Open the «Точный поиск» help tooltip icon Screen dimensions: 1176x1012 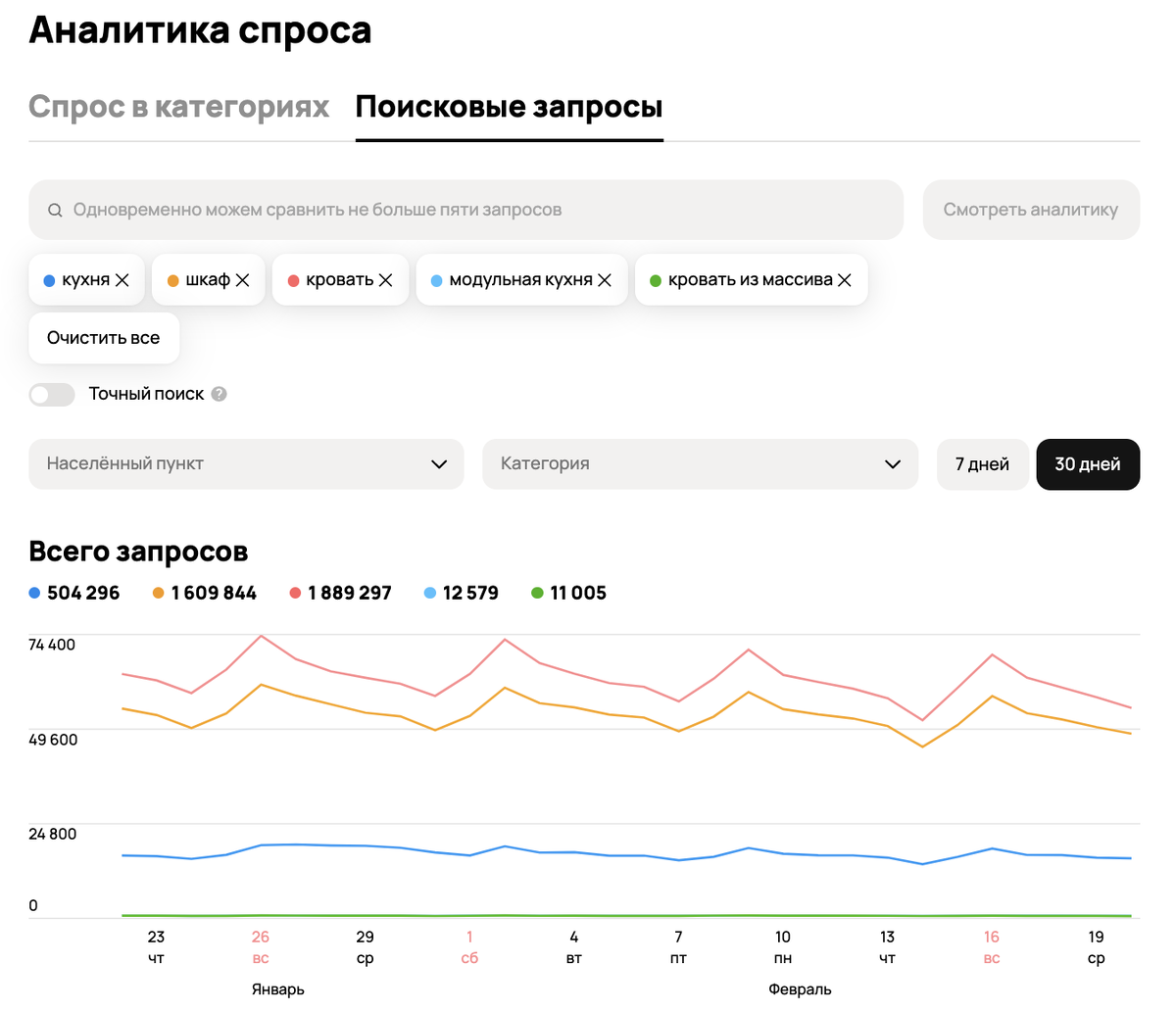point(218,394)
